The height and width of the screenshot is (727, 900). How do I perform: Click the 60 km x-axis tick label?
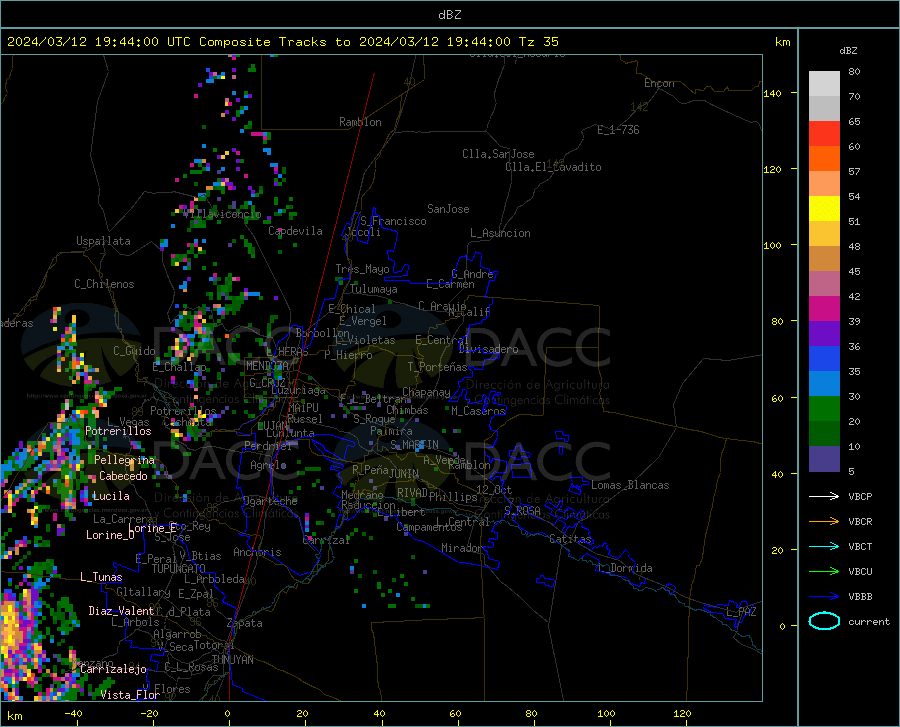tap(455, 713)
